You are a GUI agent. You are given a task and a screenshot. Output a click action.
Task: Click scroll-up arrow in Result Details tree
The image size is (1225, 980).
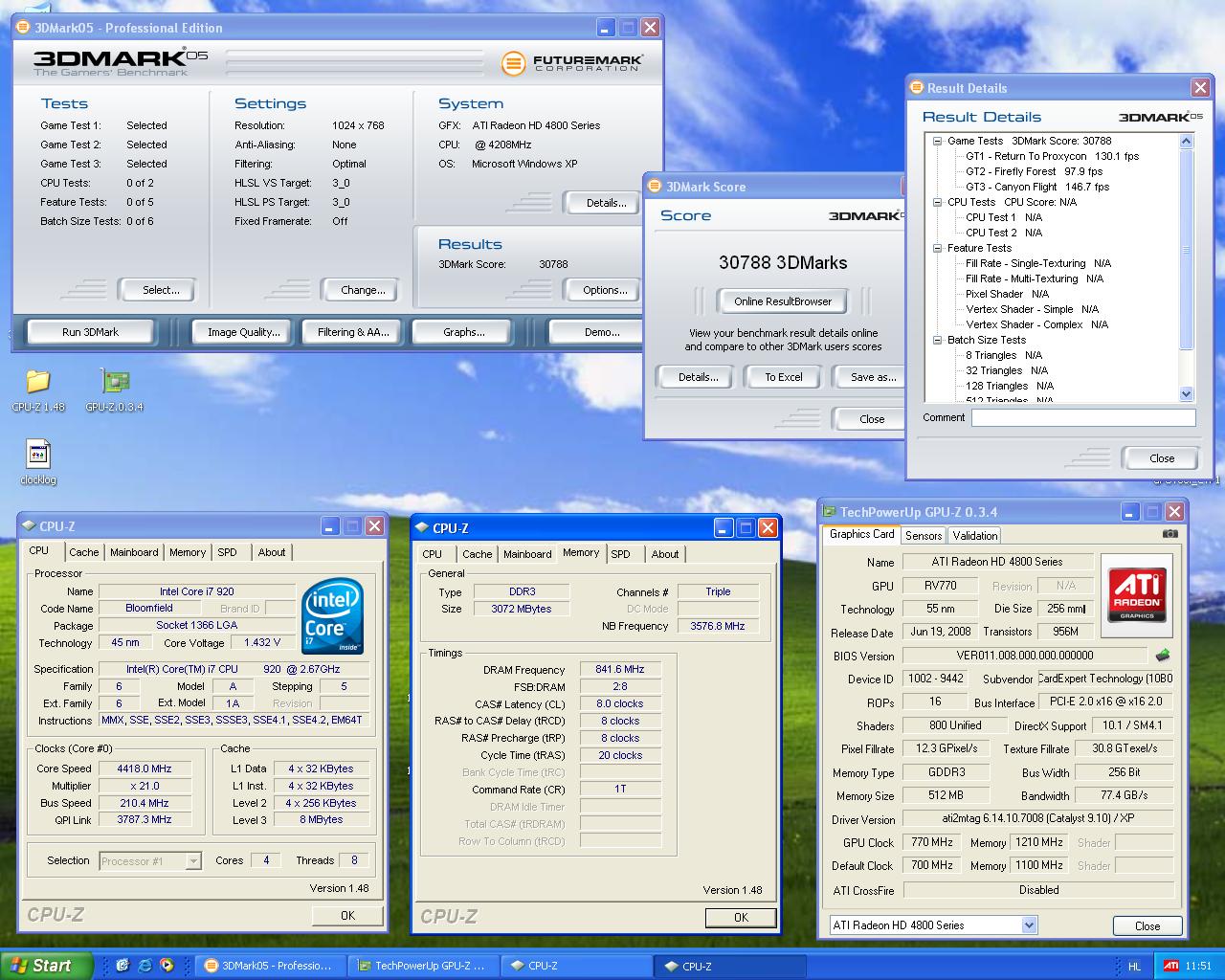pyautogui.click(x=1187, y=141)
